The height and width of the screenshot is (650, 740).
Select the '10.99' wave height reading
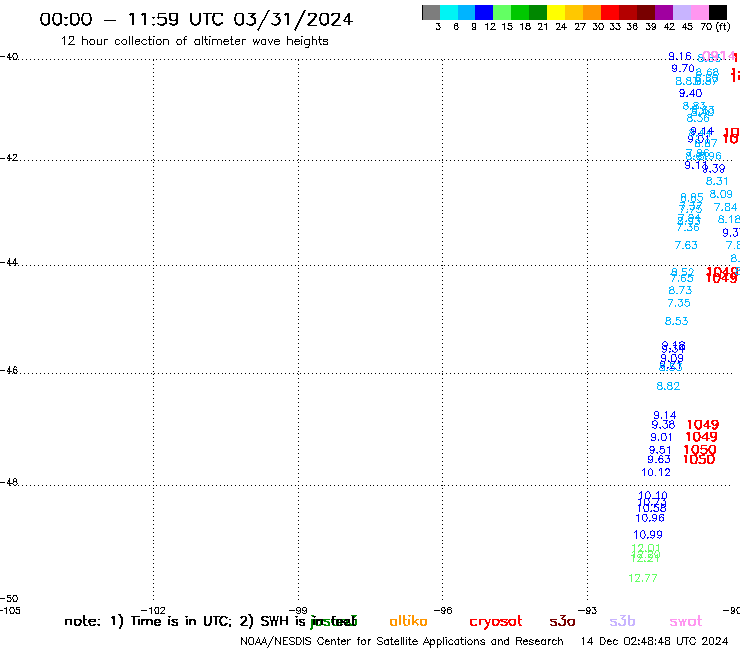648,534
